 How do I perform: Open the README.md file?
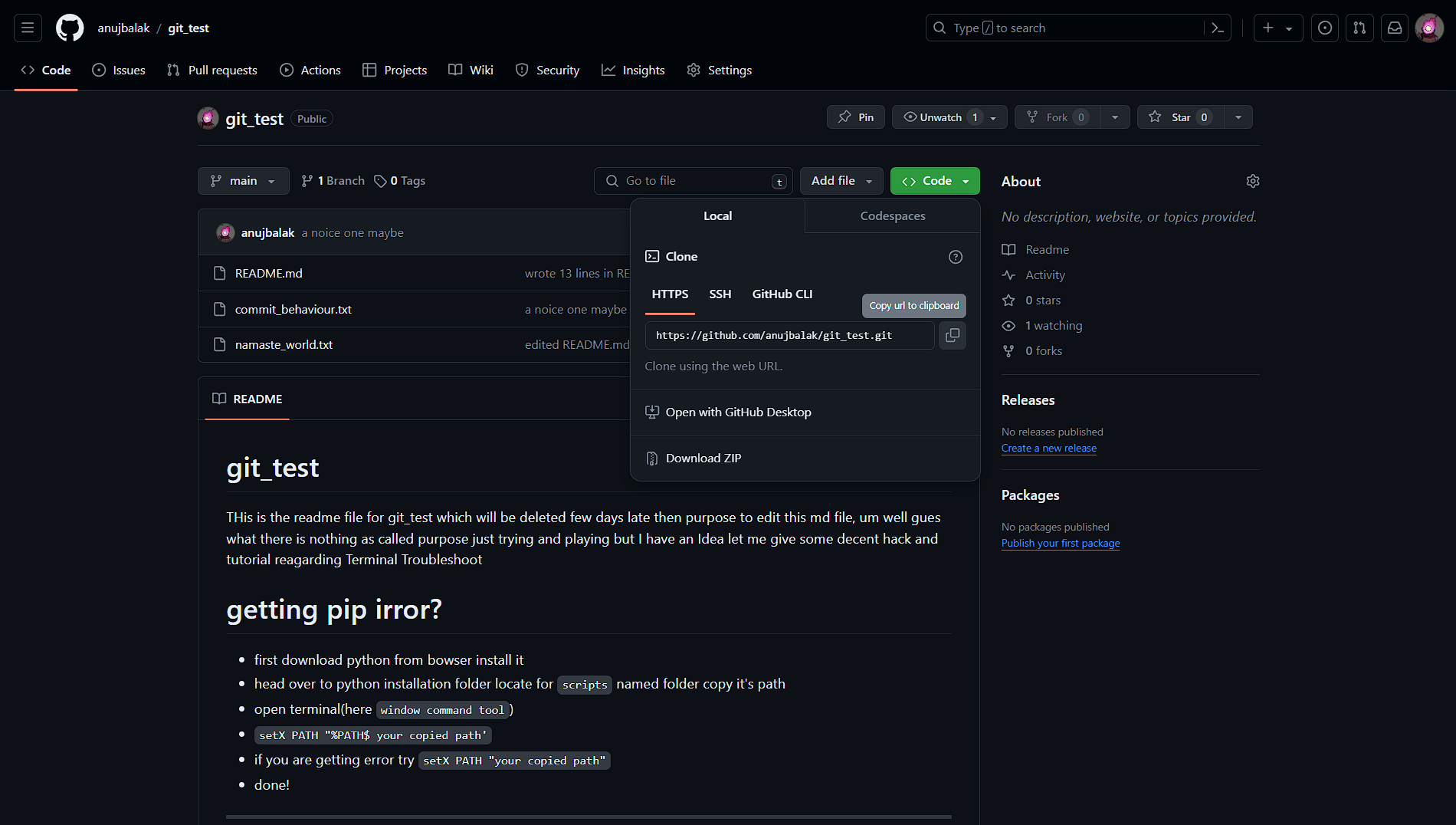(x=268, y=274)
